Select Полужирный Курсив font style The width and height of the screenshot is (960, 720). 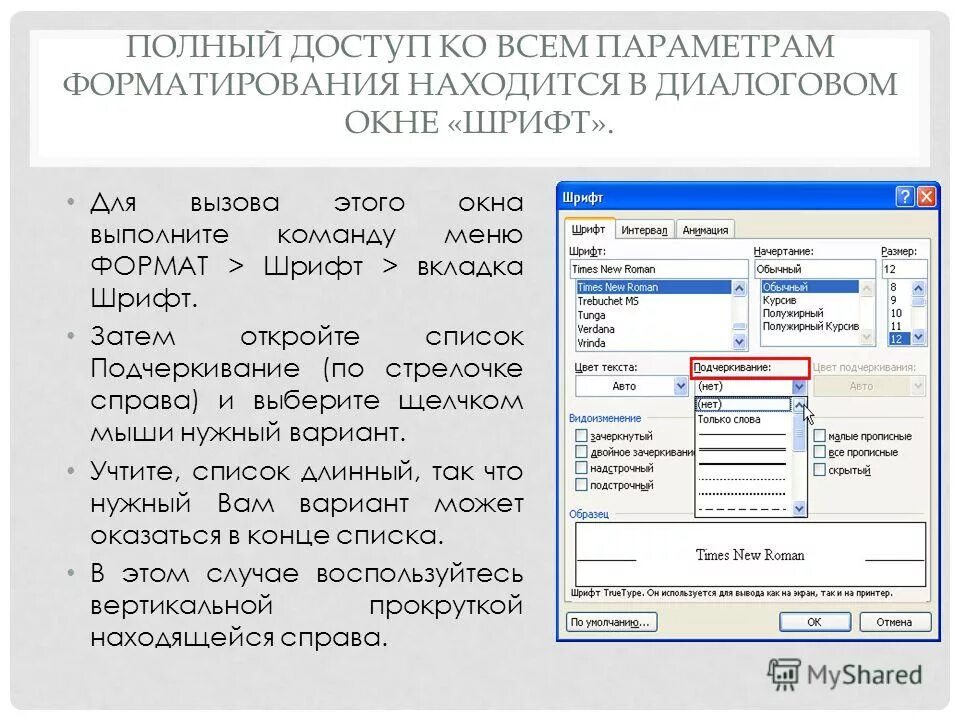[811, 326]
